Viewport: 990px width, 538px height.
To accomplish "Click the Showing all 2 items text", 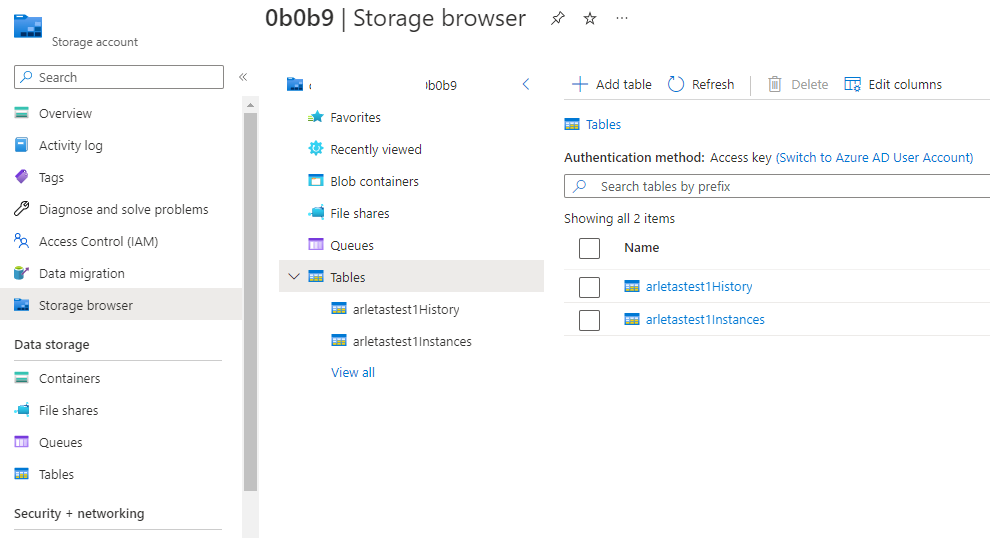I will pos(619,218).
